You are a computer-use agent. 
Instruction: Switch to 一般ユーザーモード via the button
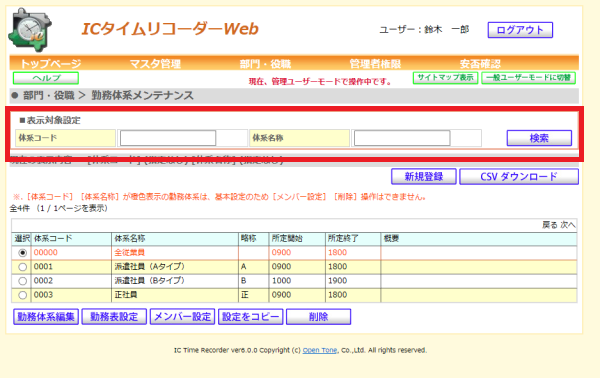click(528, 78)
